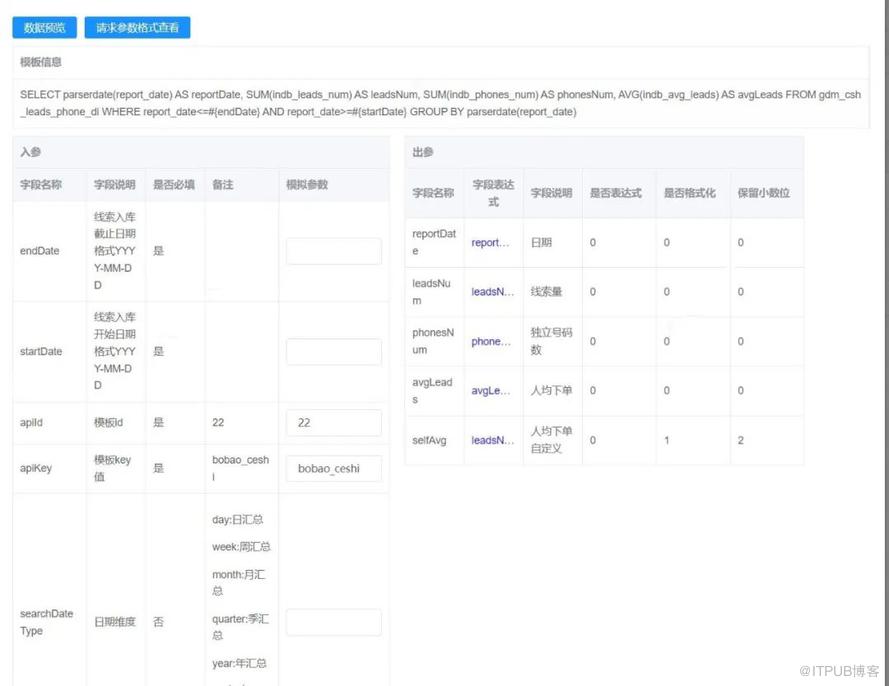Focus the endDate 模拟参数 input field
This screenshot has height=686, width=889.
pos(333,251)
